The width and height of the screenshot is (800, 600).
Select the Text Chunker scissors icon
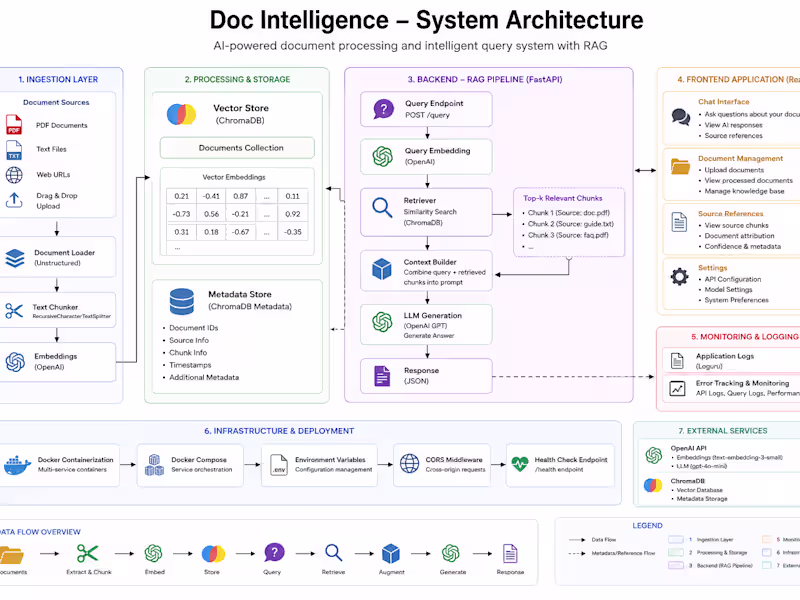14,310
